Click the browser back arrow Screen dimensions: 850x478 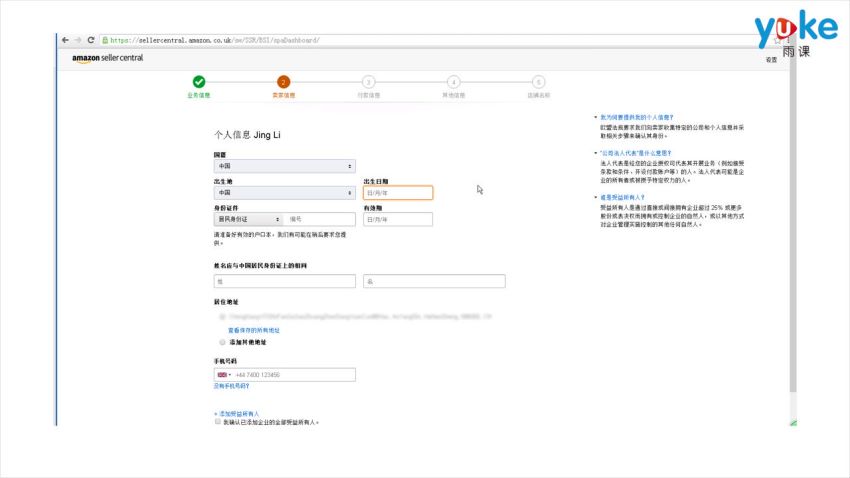point(65,40)
